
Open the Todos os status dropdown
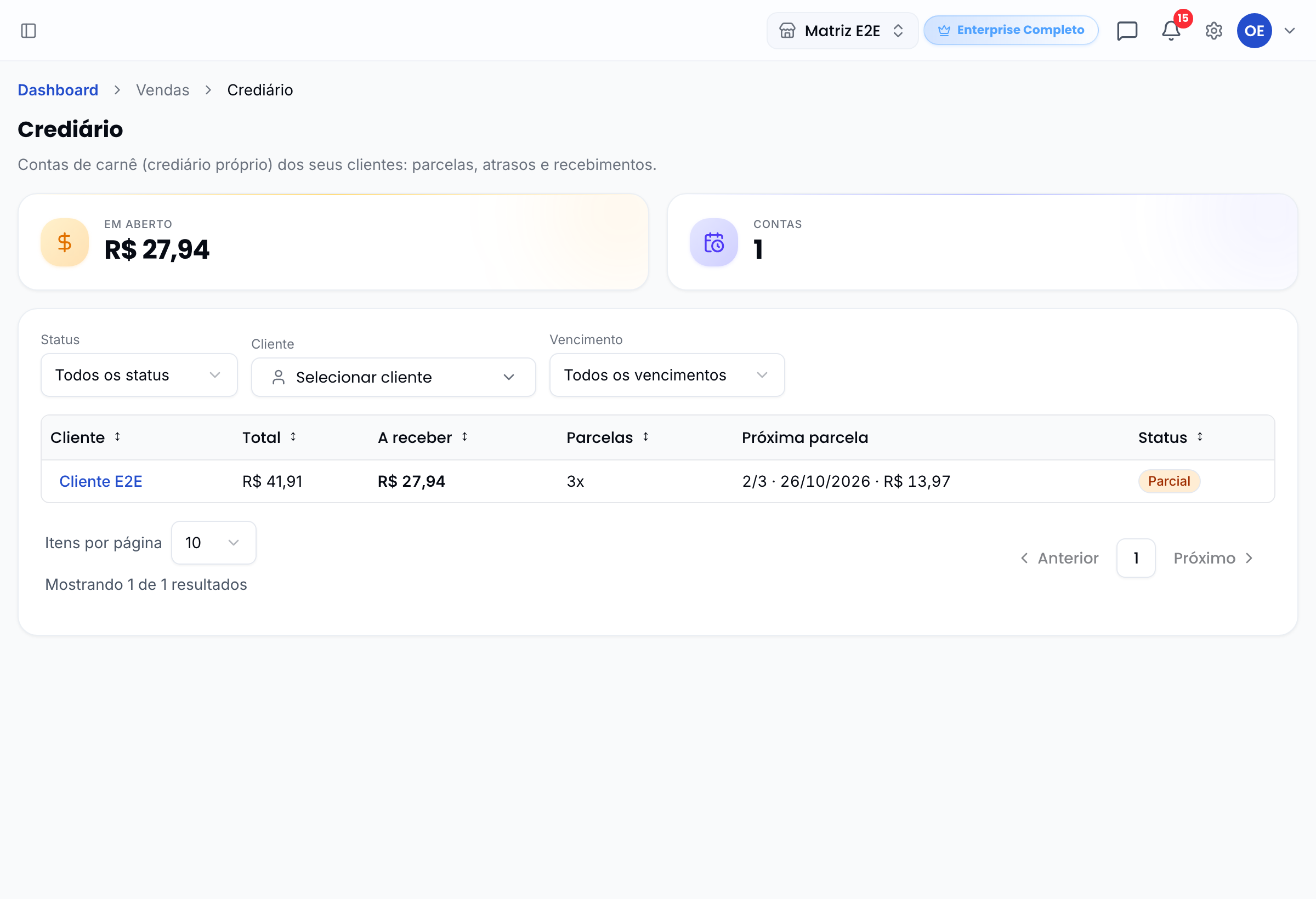click(x=139, y=375)
